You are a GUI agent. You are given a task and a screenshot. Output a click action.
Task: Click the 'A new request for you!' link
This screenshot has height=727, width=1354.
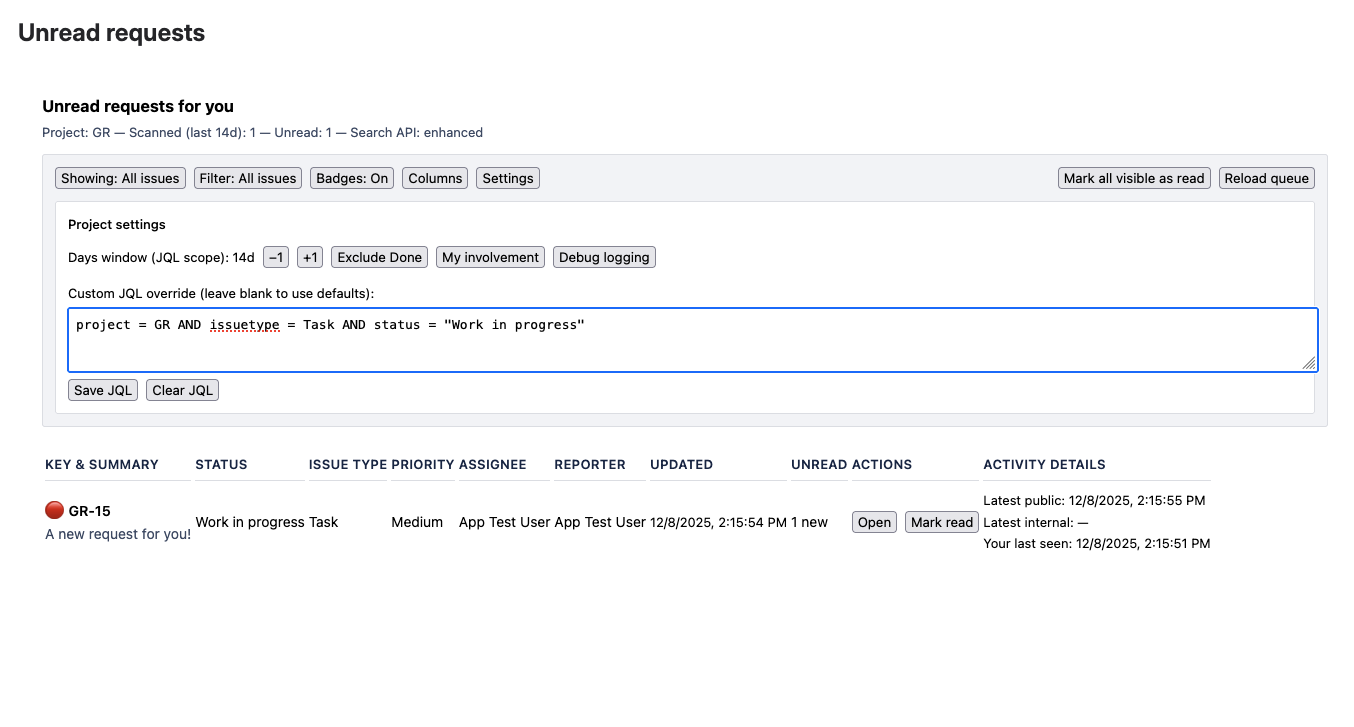(x=117, y=534)
